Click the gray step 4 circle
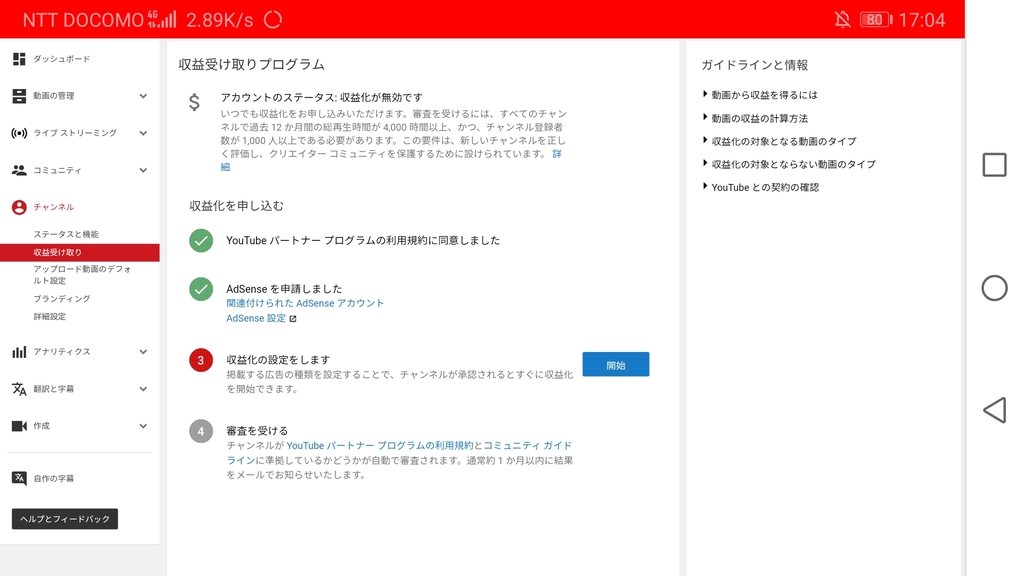The width and height of the screenshot is (1024, 576). [x=201, y=431]
